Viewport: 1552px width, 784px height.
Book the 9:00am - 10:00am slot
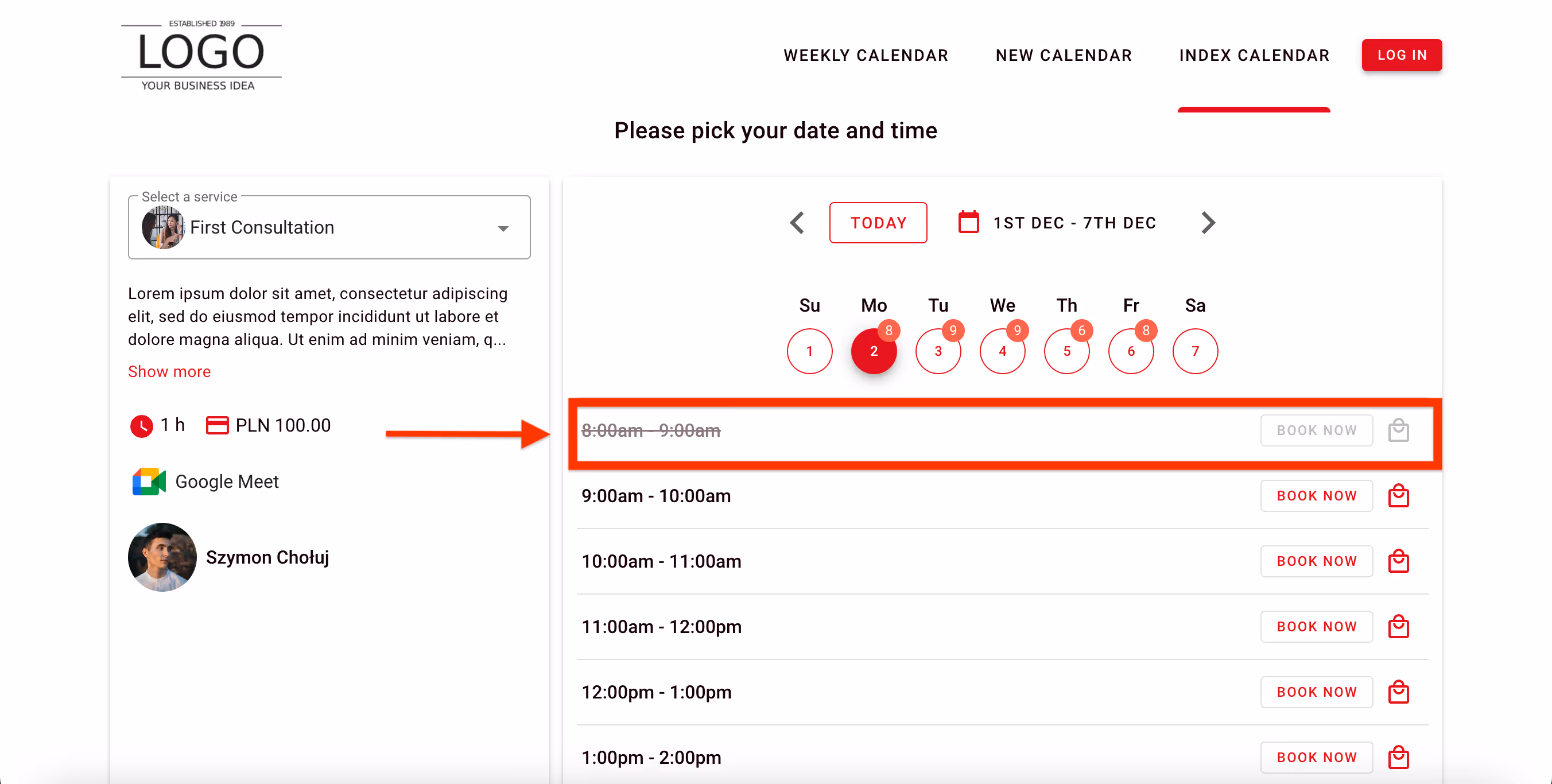(1316, 495)
